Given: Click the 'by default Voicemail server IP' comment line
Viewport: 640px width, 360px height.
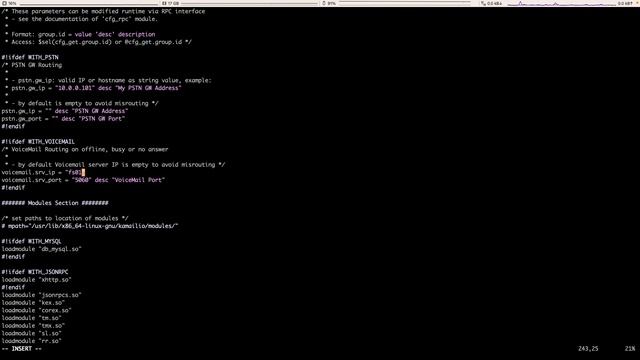Looking at the screenshot, I should point(115,165).
